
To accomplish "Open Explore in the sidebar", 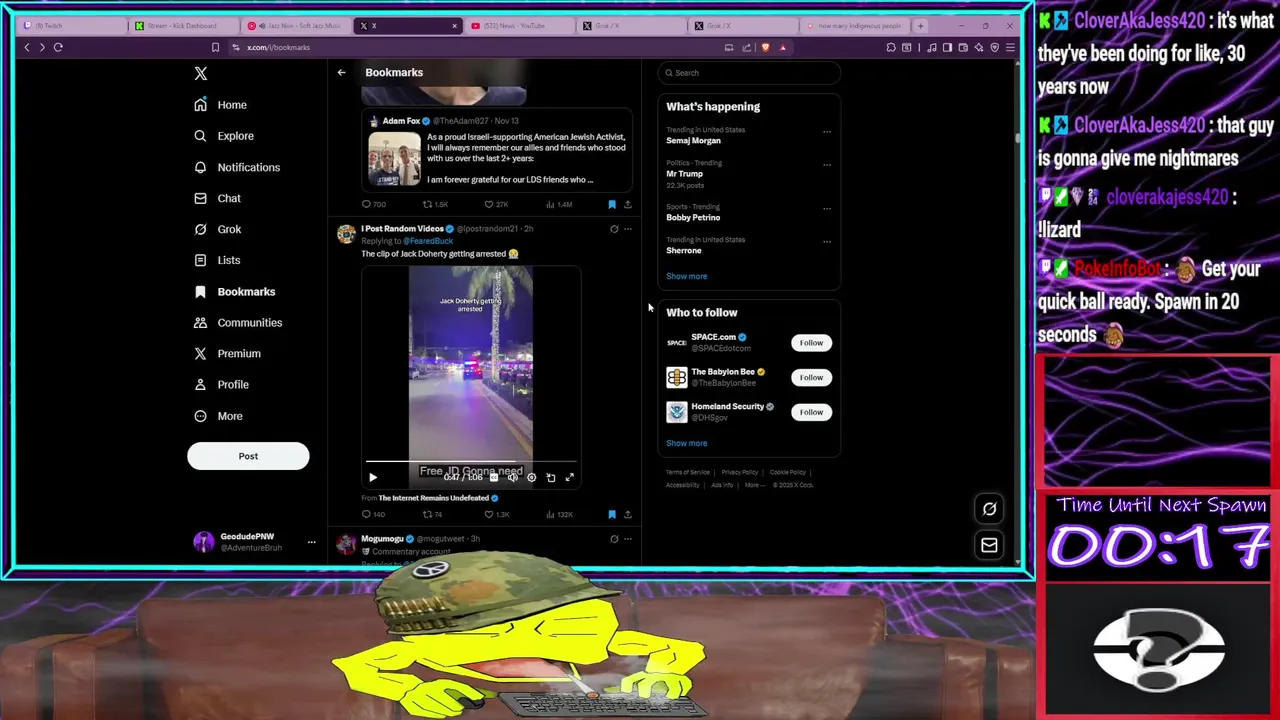I will click(224, 136).
